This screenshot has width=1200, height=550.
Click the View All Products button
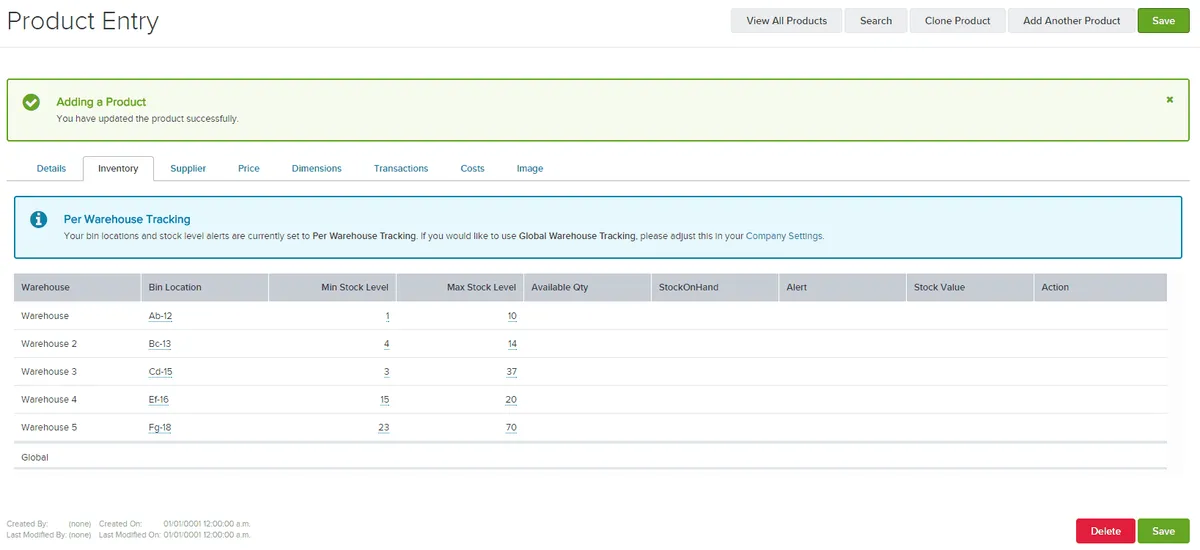(x=786, y=21)
